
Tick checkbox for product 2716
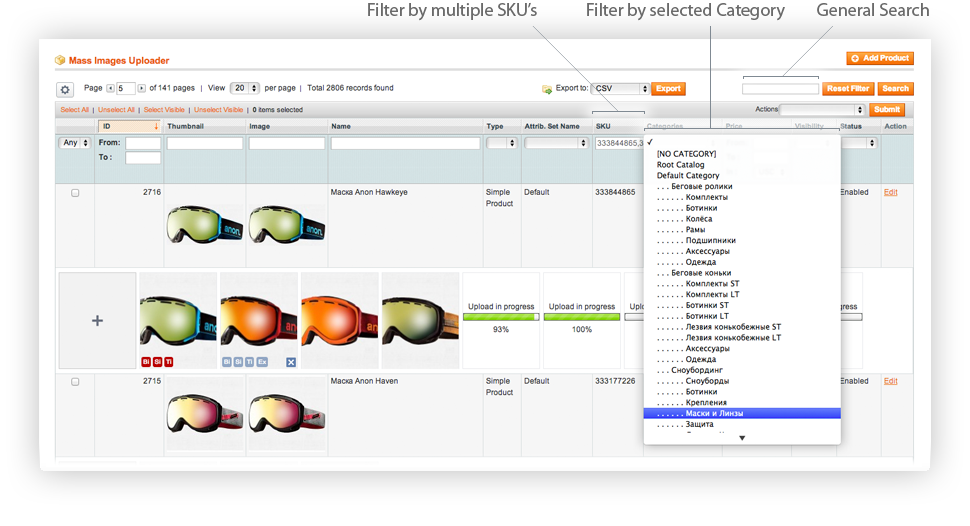coord(75,193)
